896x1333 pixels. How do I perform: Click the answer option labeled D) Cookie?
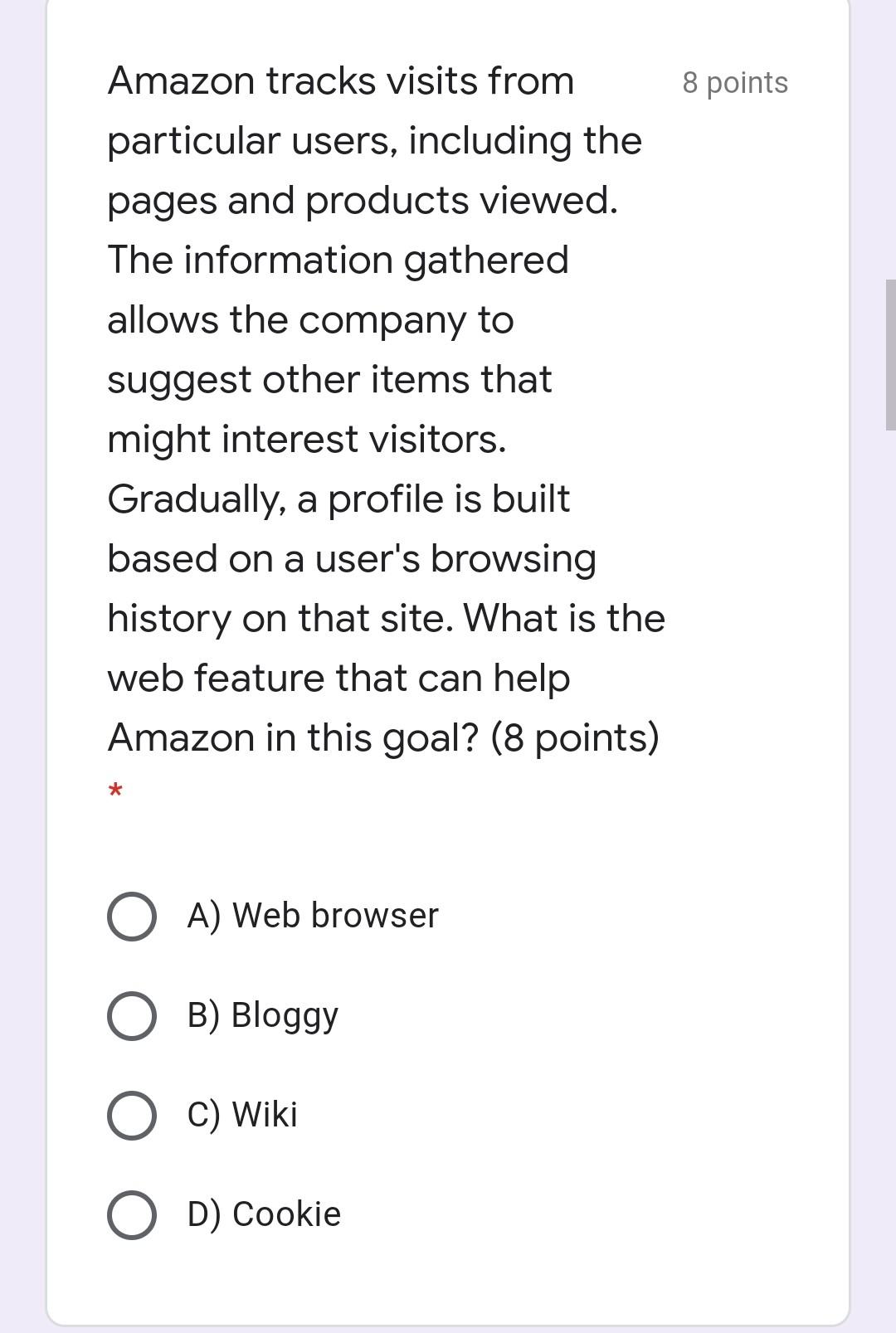click(x=261, y=1214)
